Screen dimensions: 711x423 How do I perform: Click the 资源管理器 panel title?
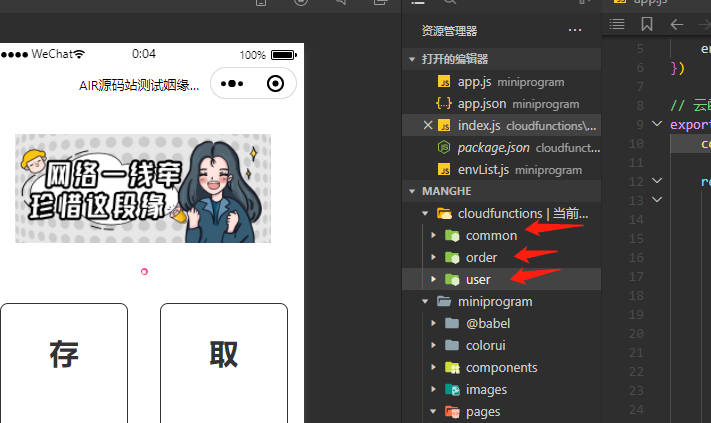(449, 31)
